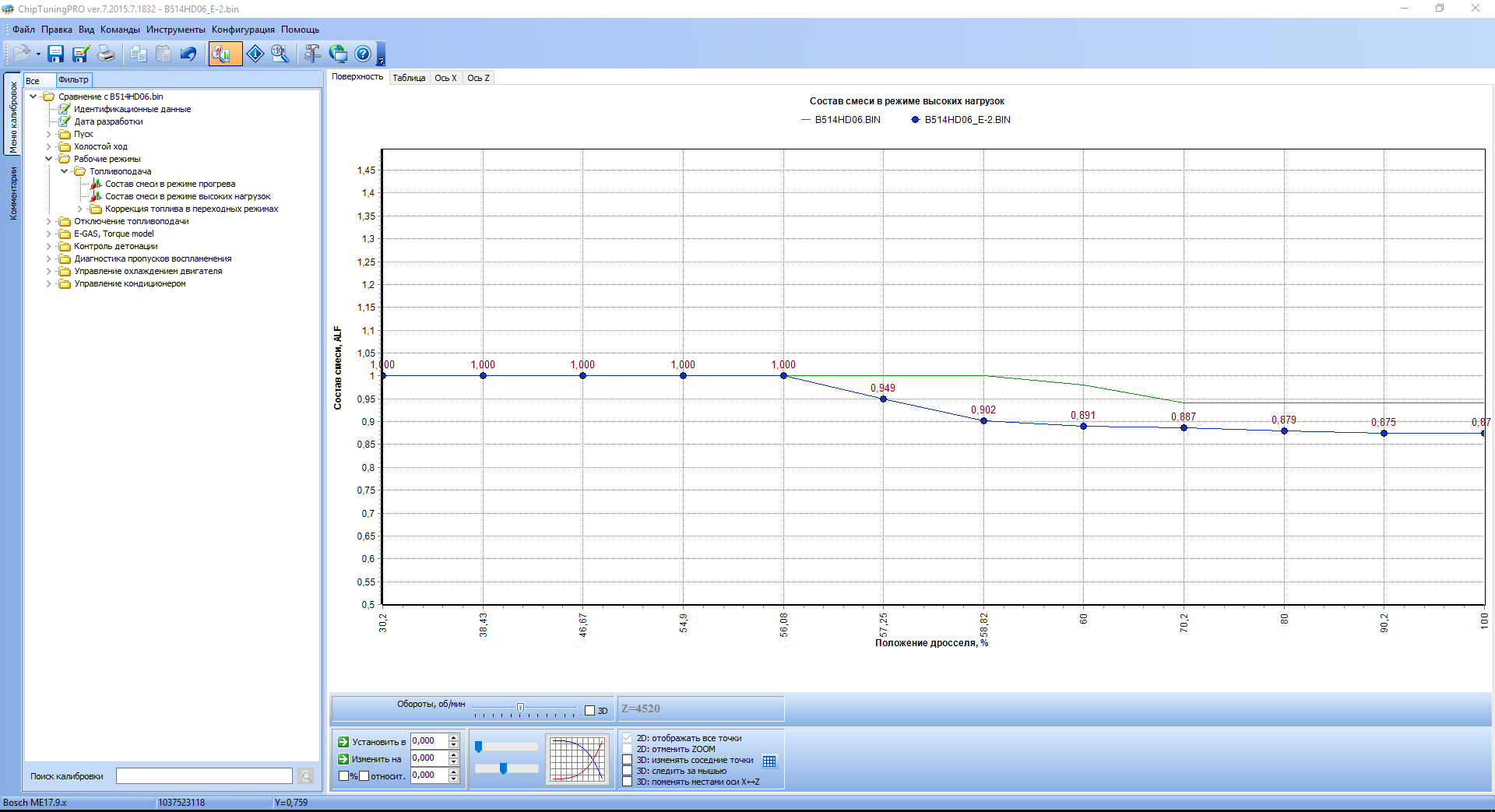Enable 3D: следить за мышью checkbox
This screenshot has width=1495, height=812.
pyautogui.click(x=628, y=771)
